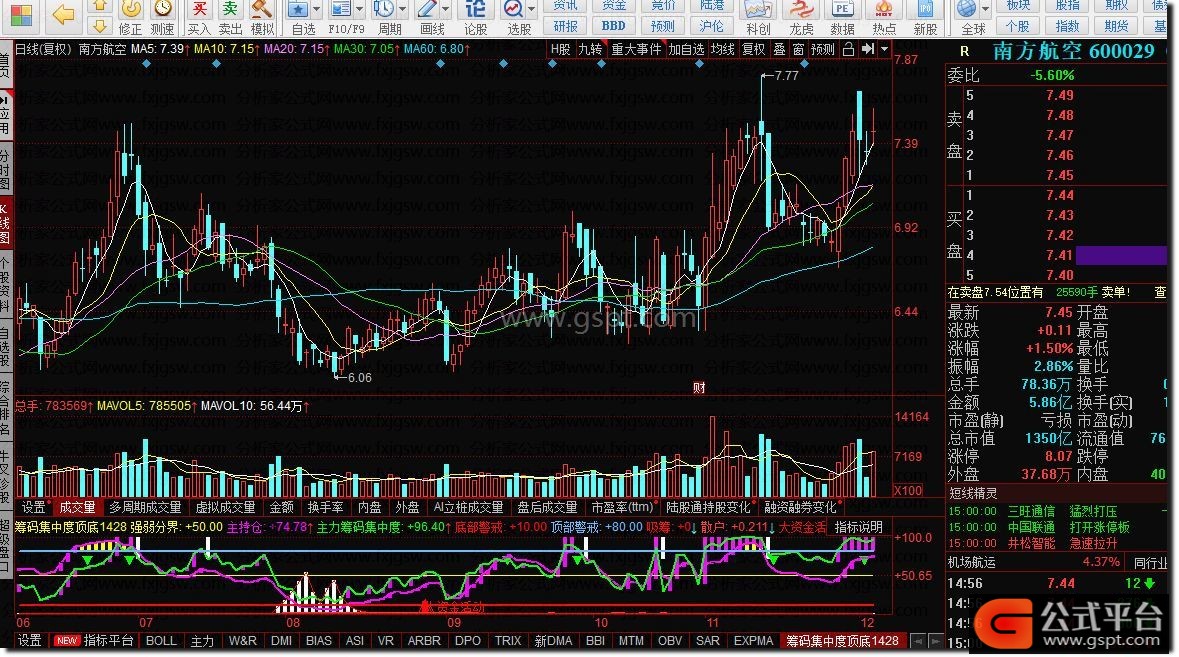
Task: Toggle the 窗 multi-window option
Action: click(x=798, y=50)
